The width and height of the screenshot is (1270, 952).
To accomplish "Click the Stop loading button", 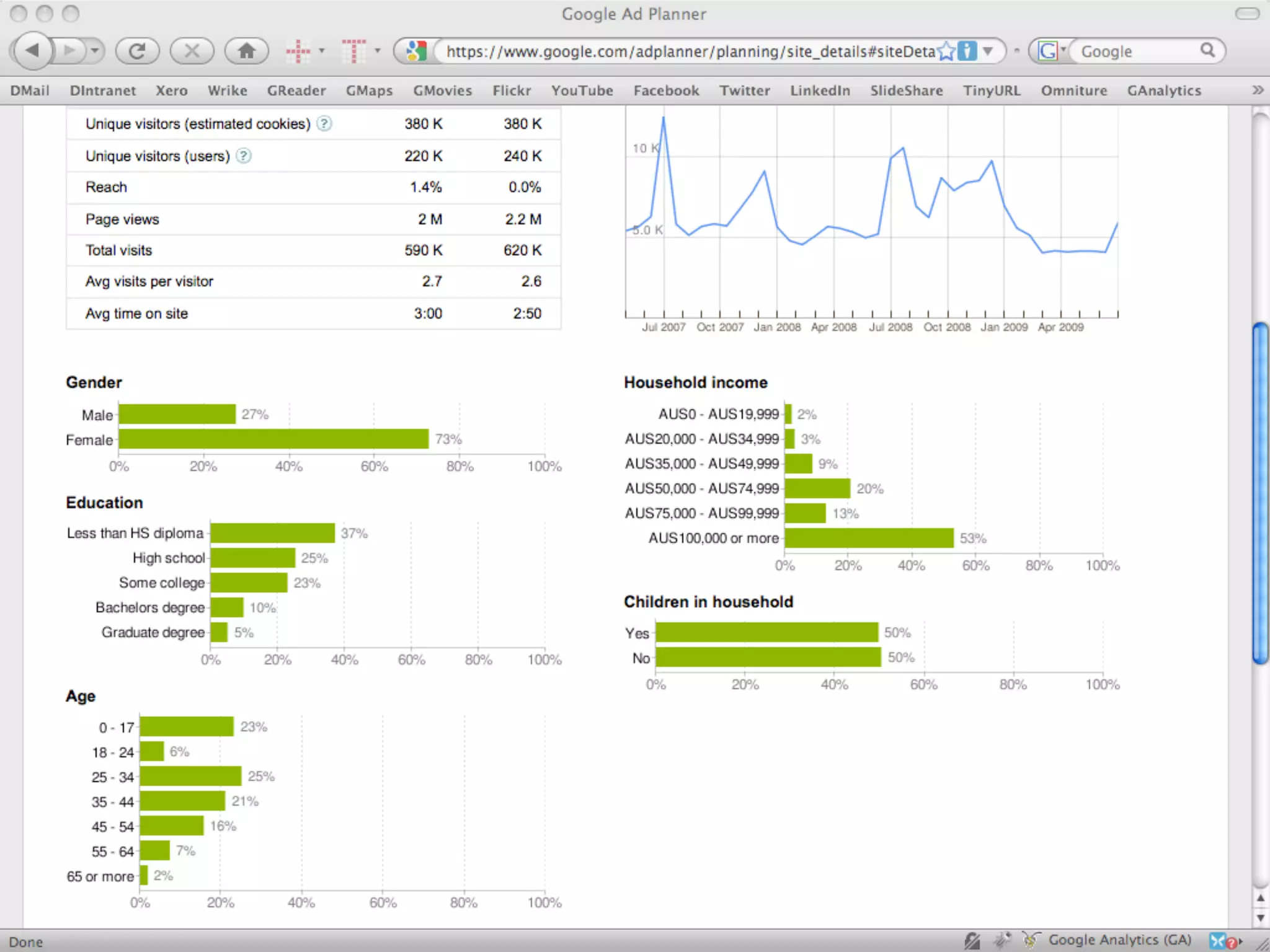I will coord(192,51).
